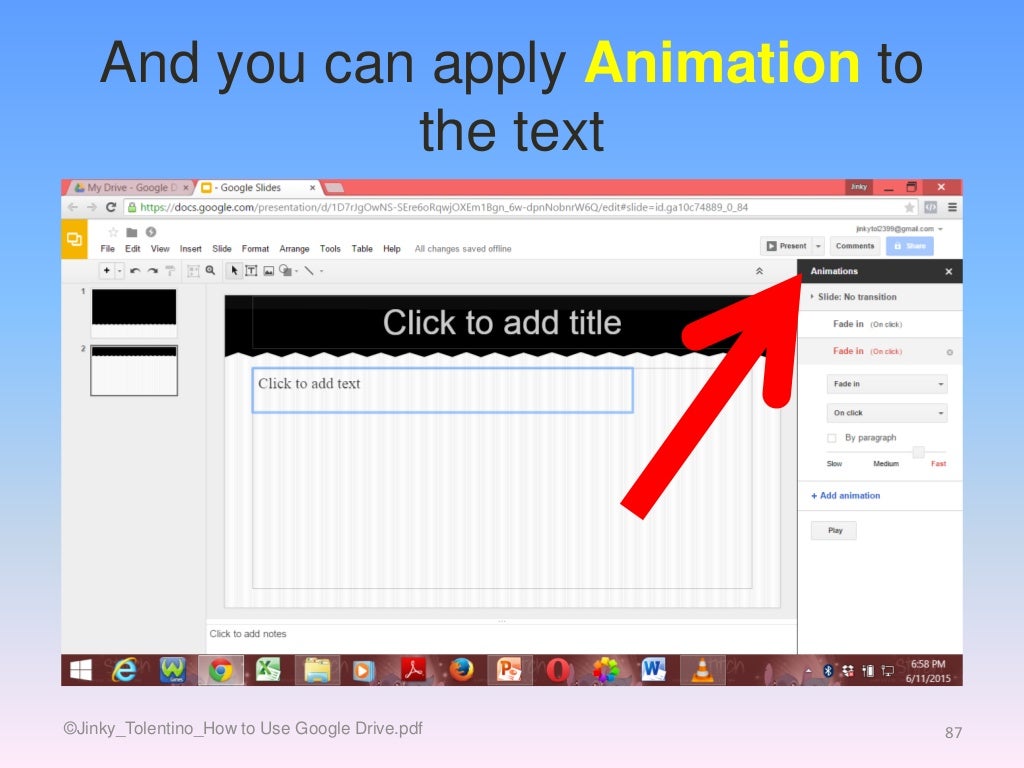Select the paint format tool

(170, 270)
